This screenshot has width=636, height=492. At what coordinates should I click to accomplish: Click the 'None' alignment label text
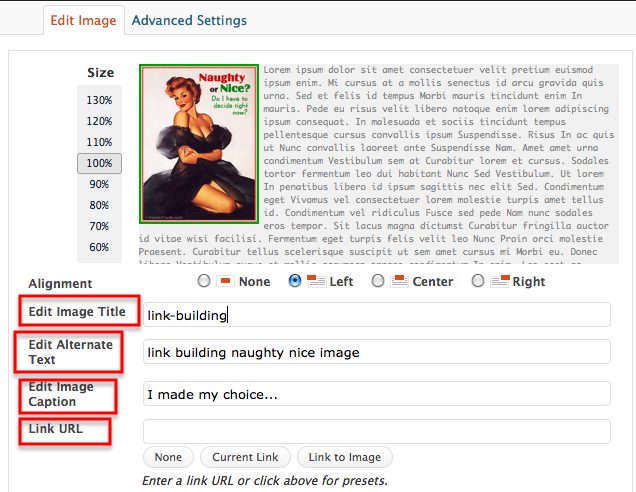[254, 281]
